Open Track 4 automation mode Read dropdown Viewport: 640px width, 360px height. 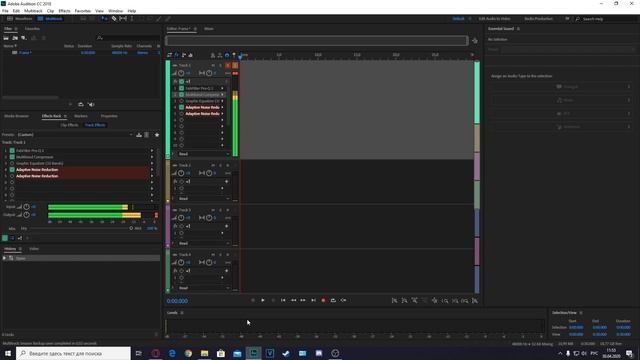pos(203,288)
